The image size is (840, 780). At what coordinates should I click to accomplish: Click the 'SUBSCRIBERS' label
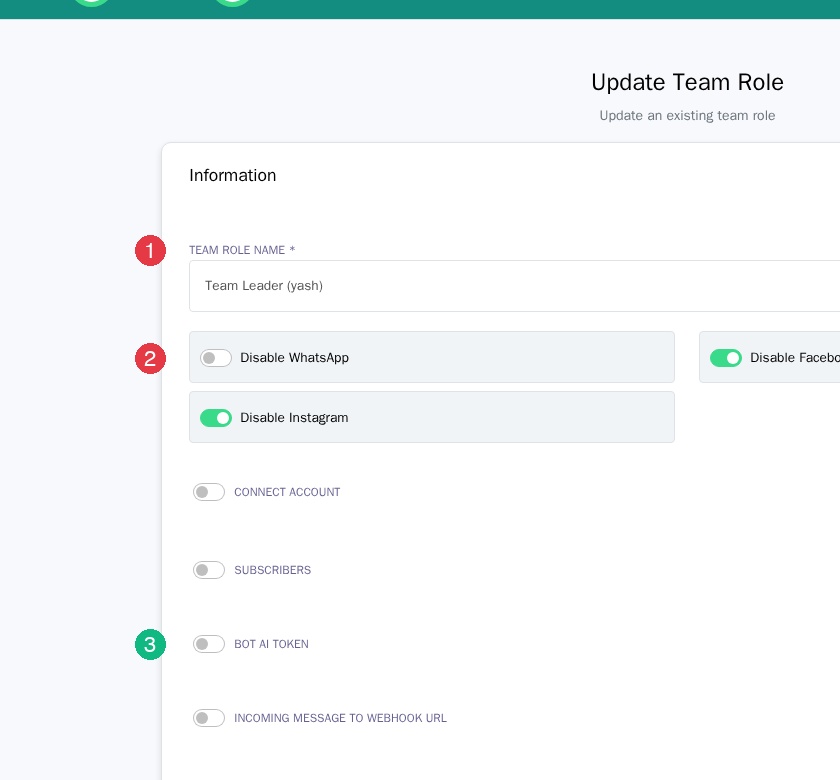273,570
